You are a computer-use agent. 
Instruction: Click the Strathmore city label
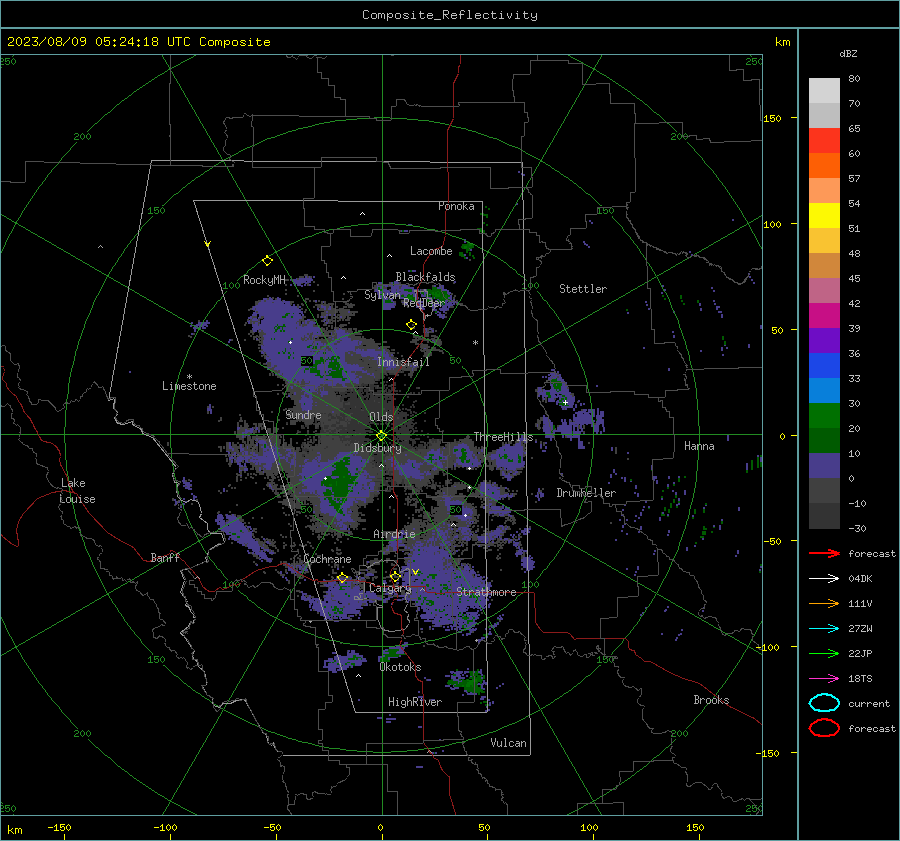click(486, 592)
